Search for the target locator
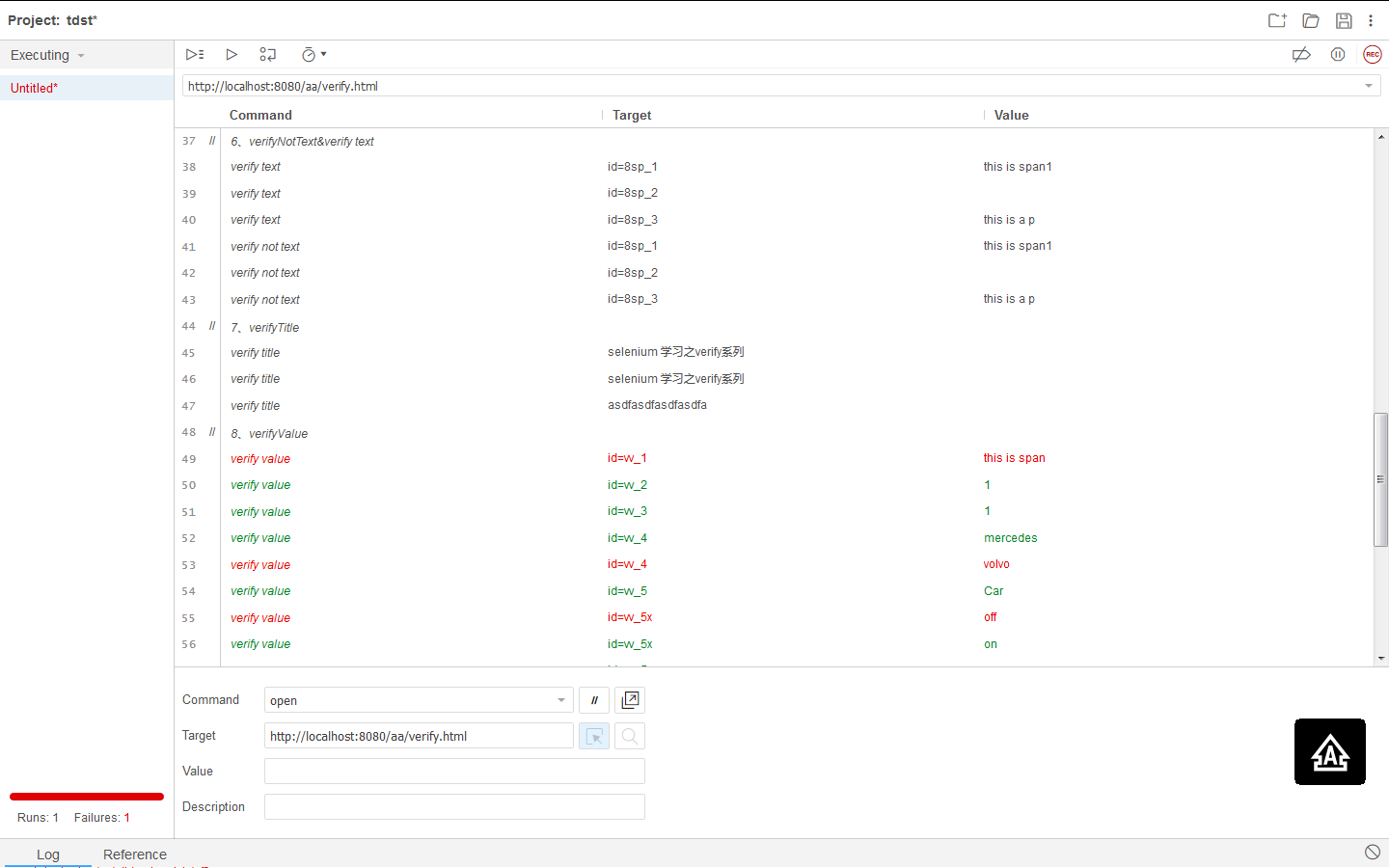 click(x=629, y=735)
